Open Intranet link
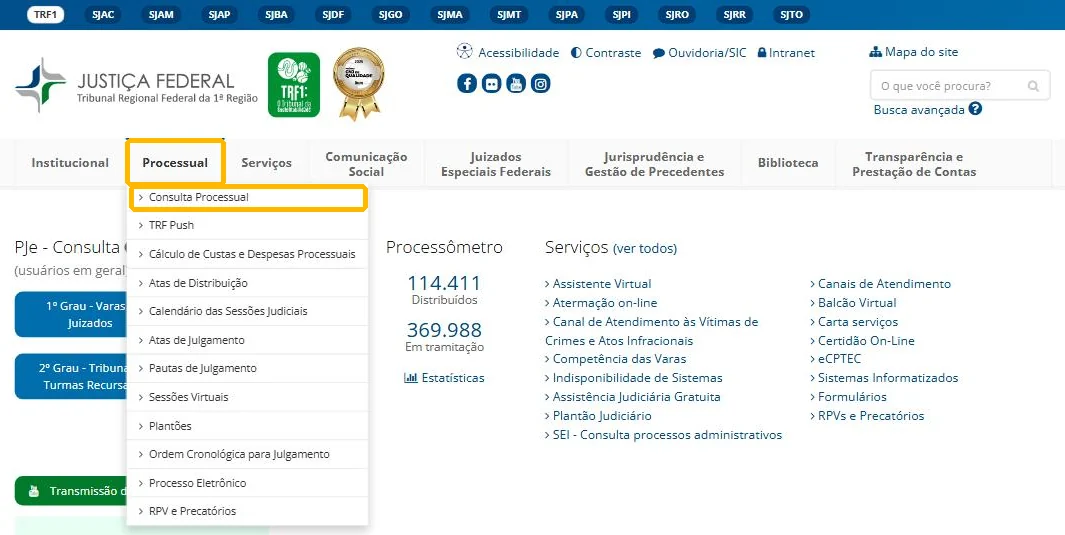This screenshot has height=535, width=1065. 786,52
